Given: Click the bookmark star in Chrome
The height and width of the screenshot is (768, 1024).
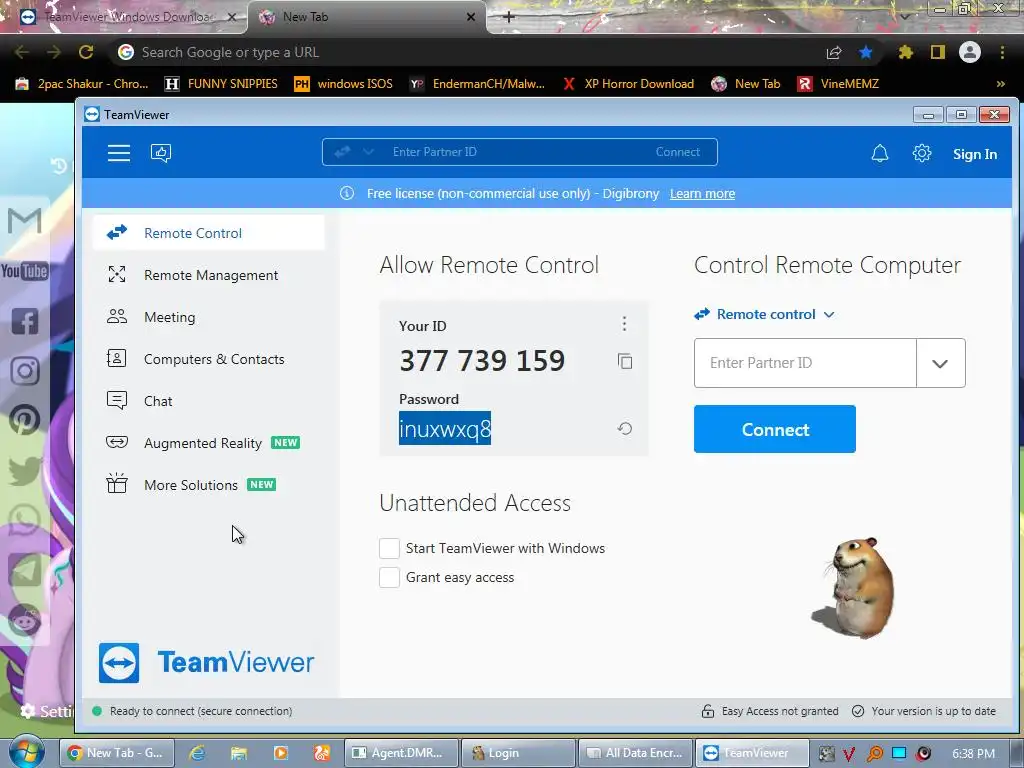Looking at the screenshot, I should point(866,52).
